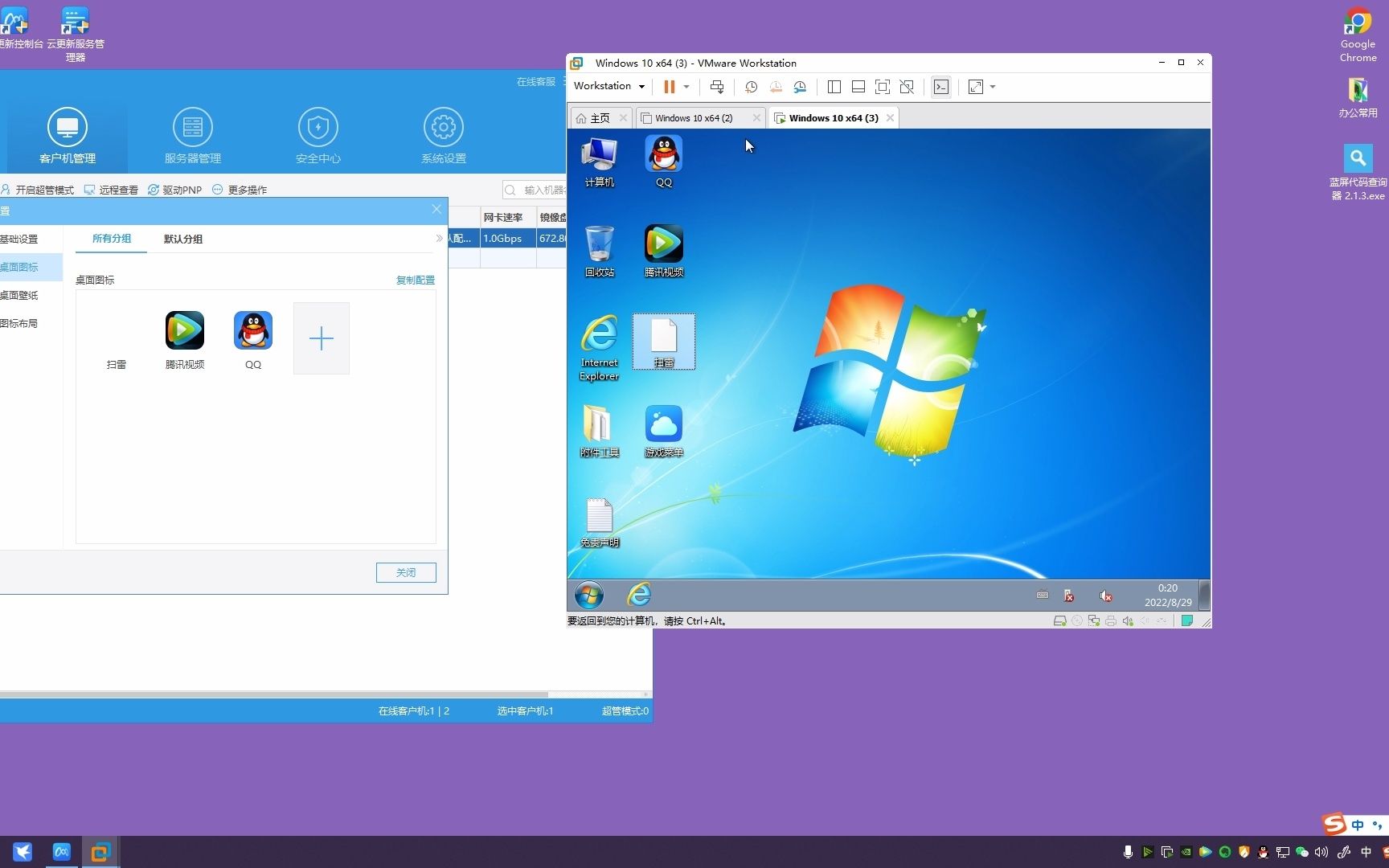Click 在线客服 link in the header
The width and height of the screenshot is (1389, 868).
coord(536,82)
